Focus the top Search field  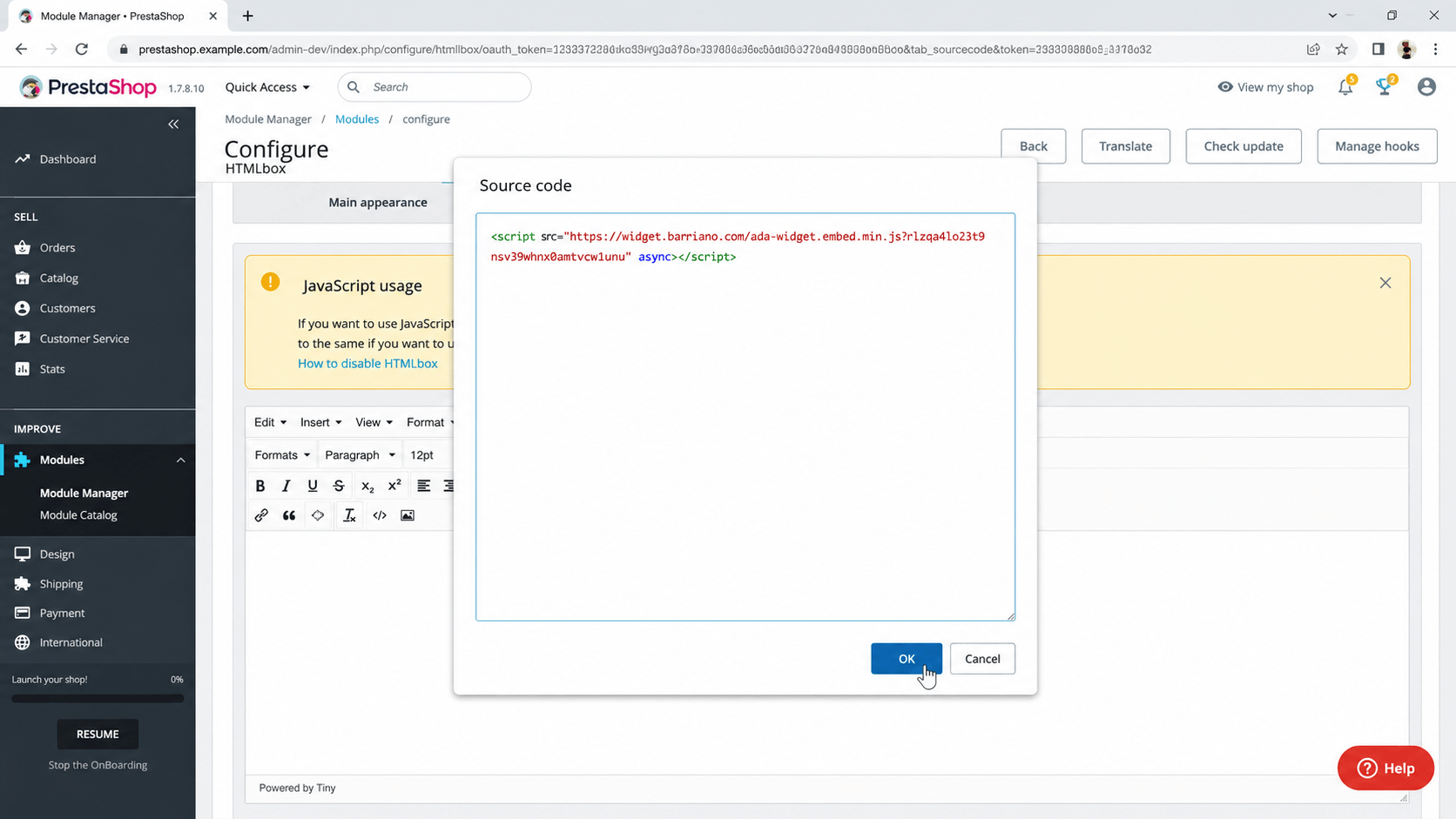tap(435, 87)
